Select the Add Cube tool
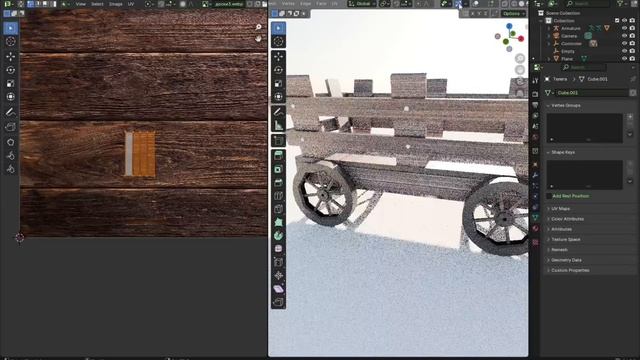The height and width of the screenshot is (360, 640). [x=278, y=140]
